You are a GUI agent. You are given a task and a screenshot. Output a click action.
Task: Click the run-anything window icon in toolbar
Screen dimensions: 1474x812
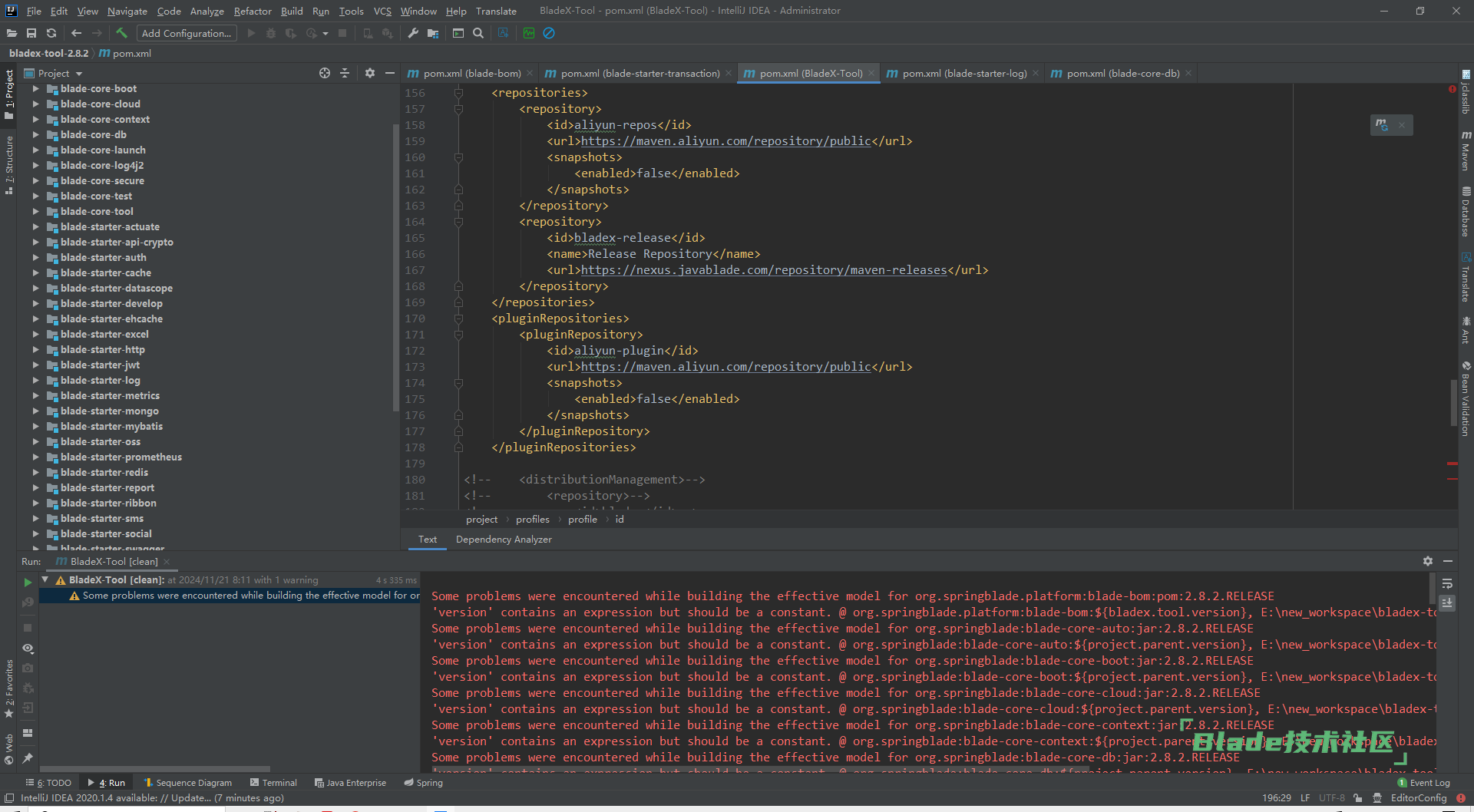pyautogui.click(x=458, y=33)
